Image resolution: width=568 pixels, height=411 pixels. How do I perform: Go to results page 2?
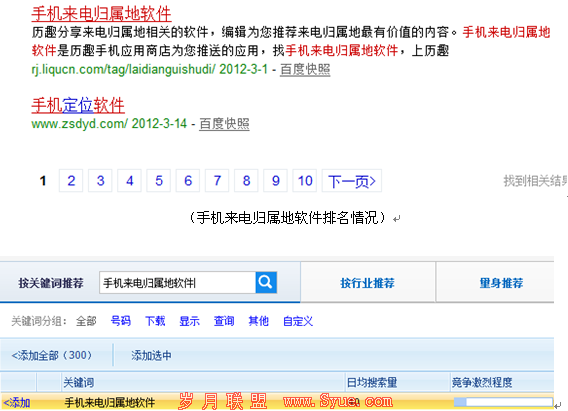click(71, 181)
